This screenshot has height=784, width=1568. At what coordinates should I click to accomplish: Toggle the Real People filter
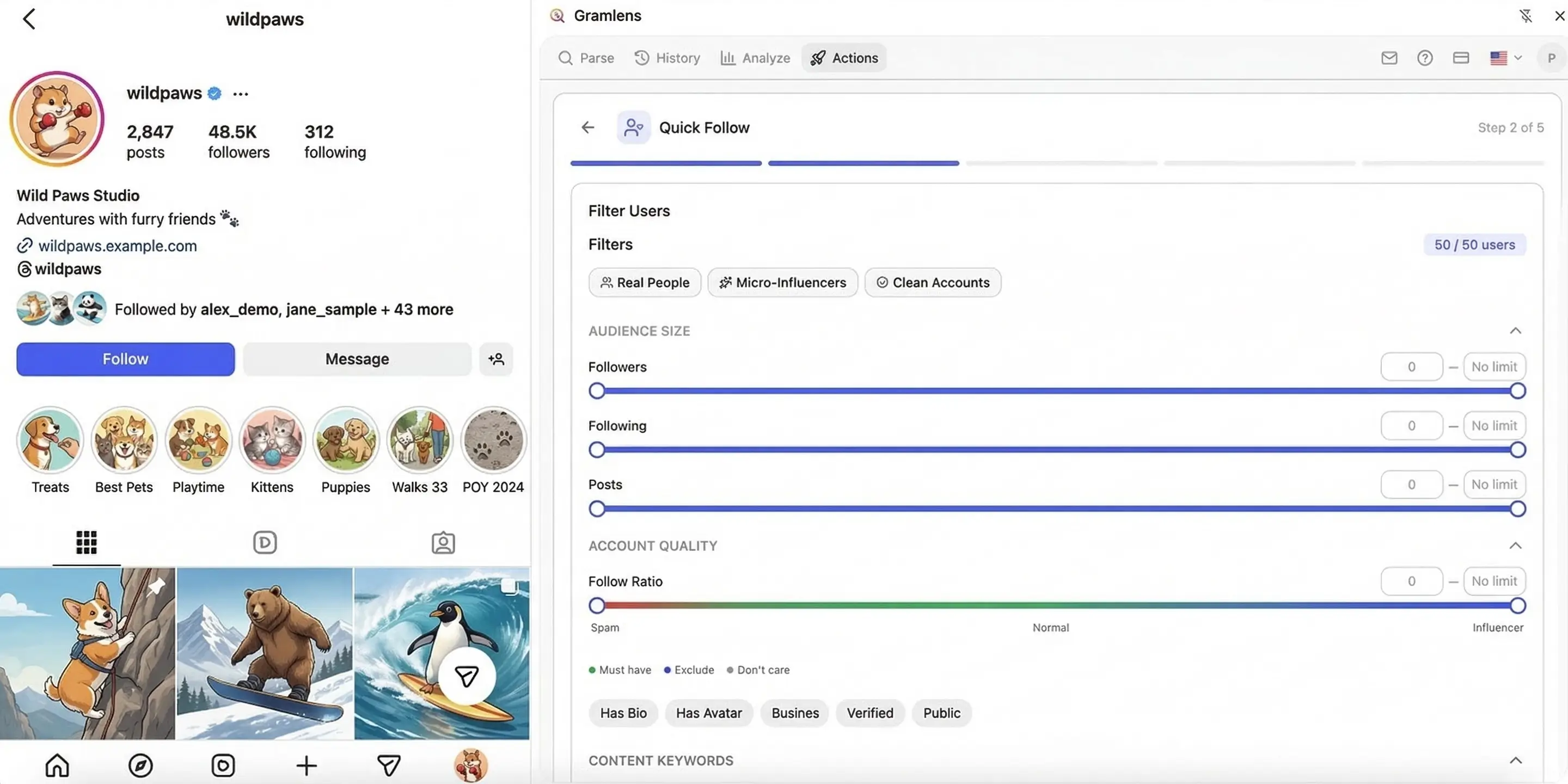(645, 283)
